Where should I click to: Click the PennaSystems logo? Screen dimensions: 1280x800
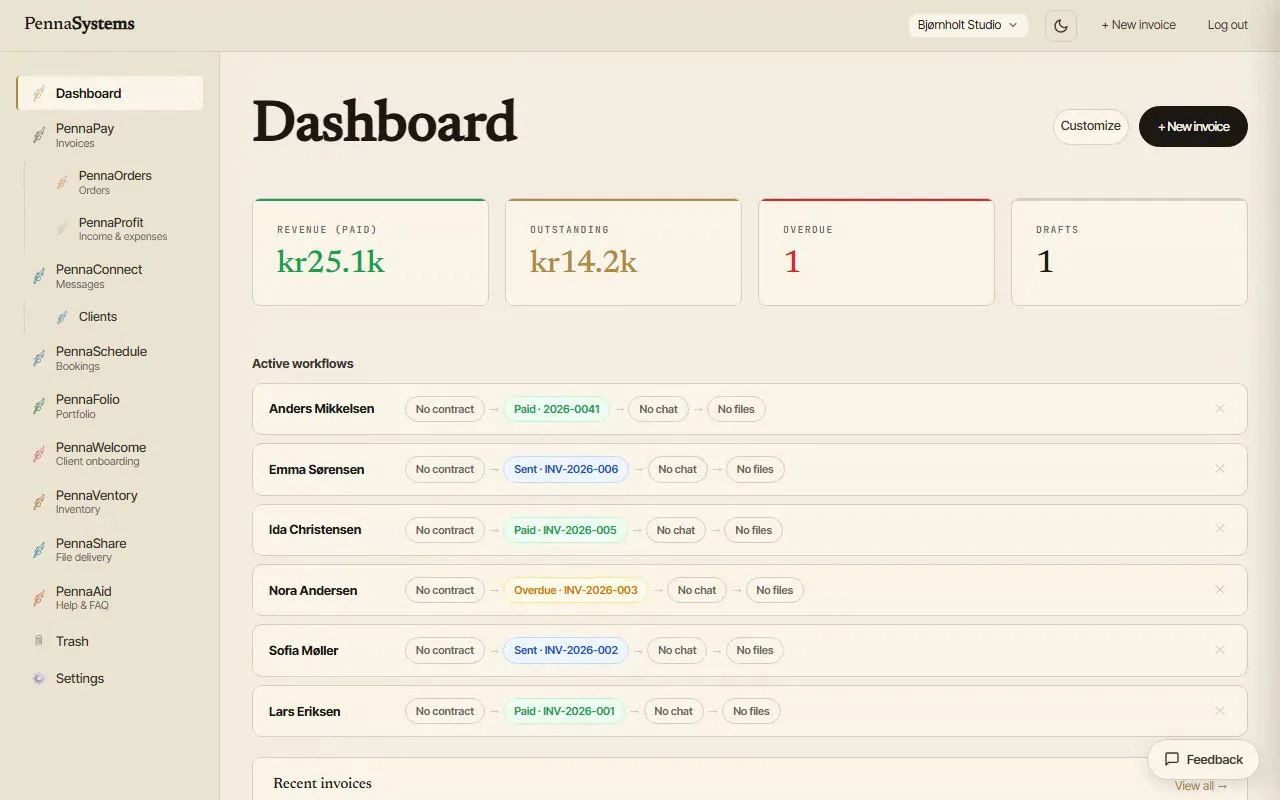pos(79,24)
